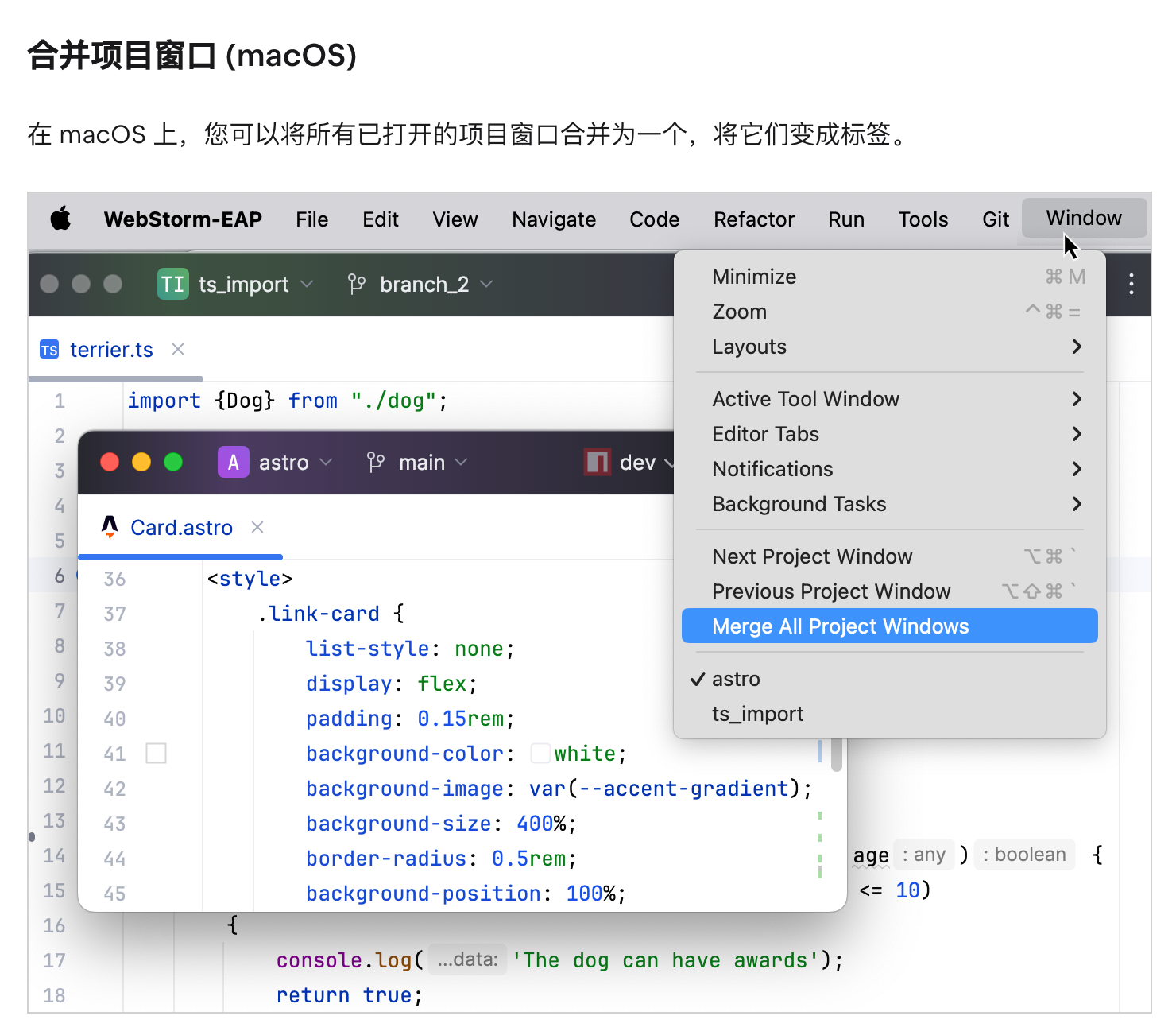This screenshot has width=1176, height=1035.
Task: Close the terrier.ts editor tab
Action: click(179, 350)
